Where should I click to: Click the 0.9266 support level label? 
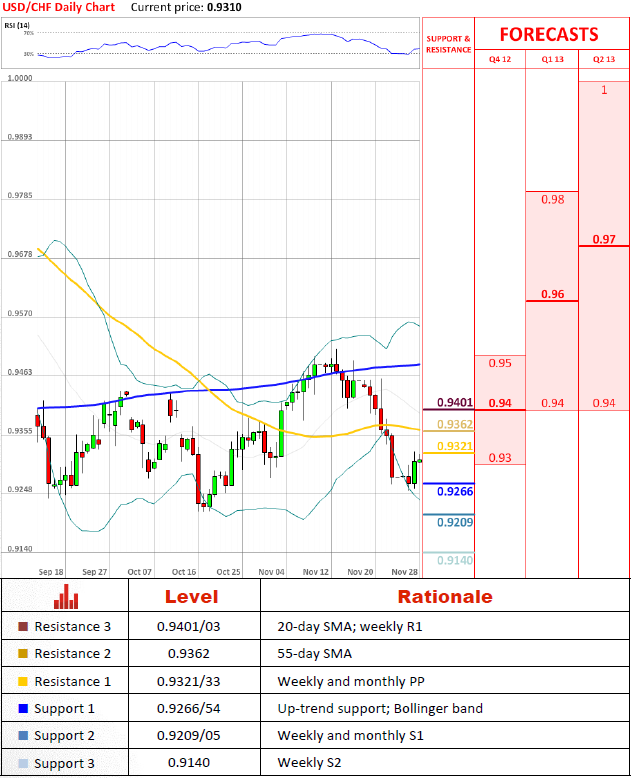[455, 491]
